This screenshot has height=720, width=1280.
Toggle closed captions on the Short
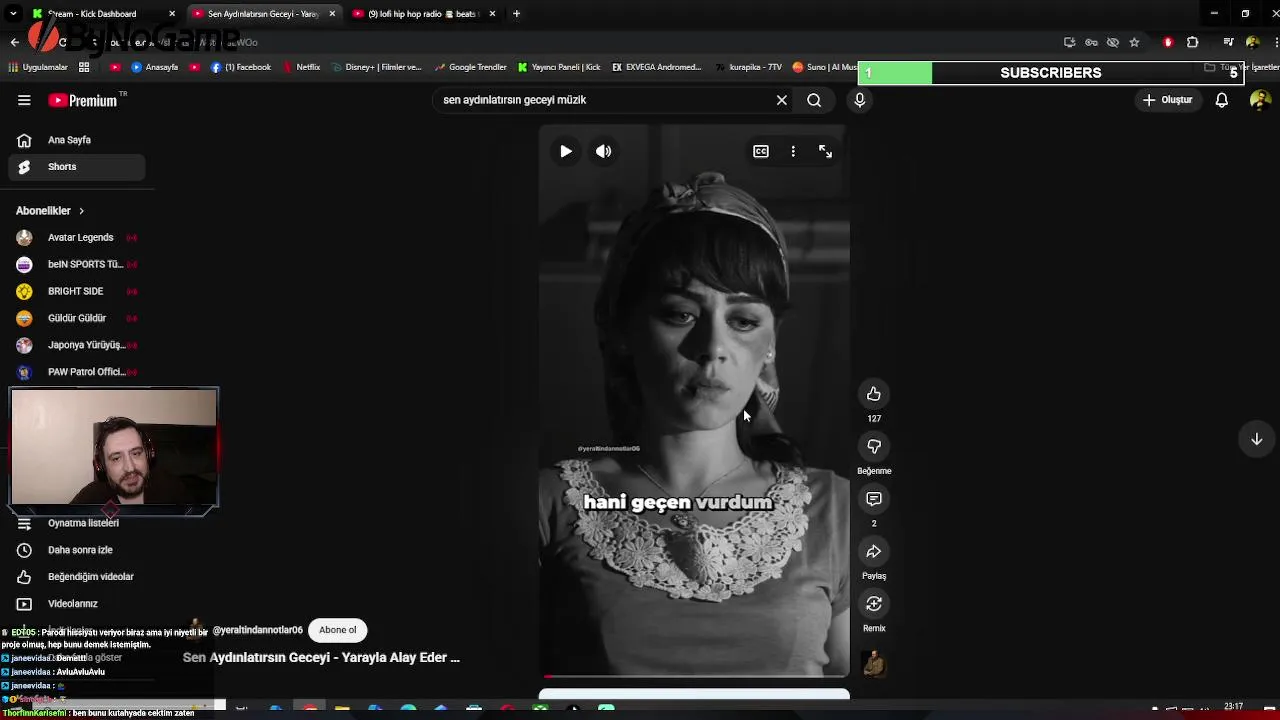tap(761, 151)
